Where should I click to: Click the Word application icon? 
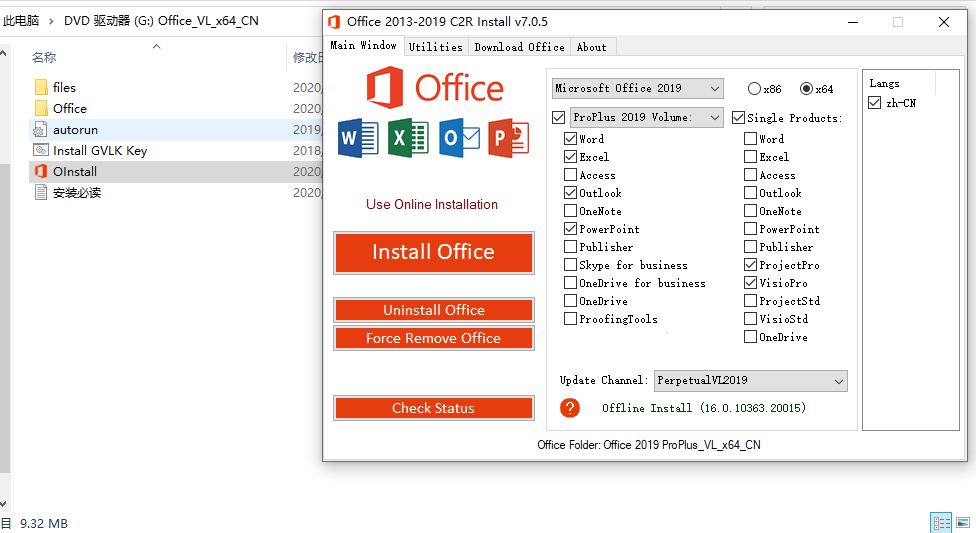(358, 138)
